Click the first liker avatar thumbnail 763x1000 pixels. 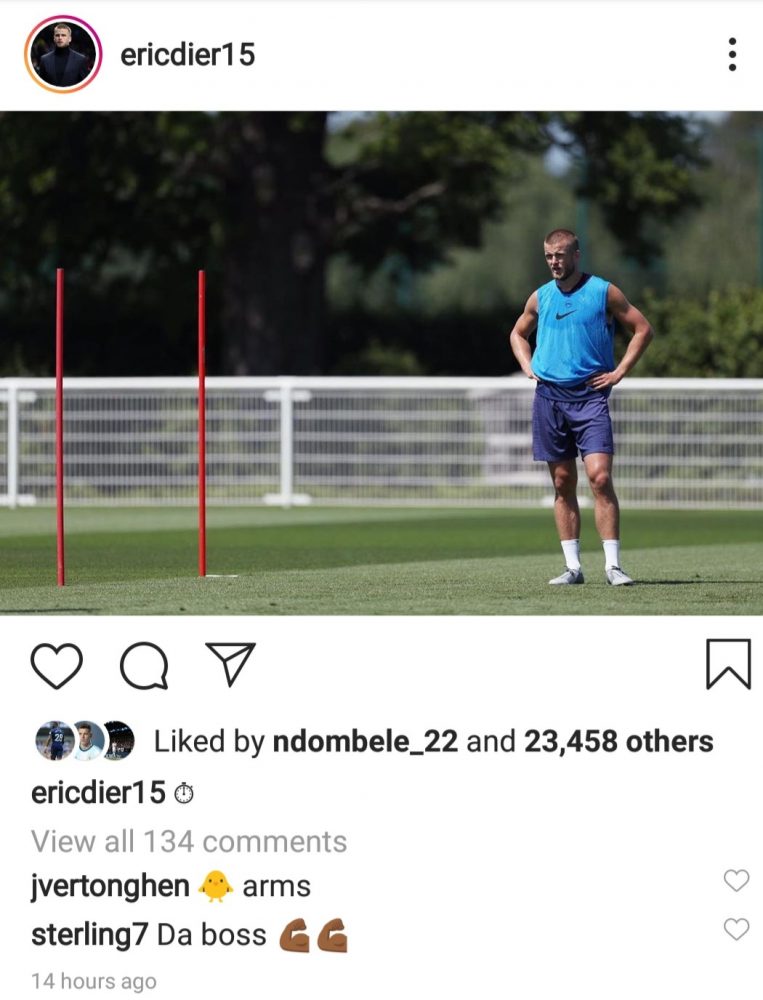54,740
